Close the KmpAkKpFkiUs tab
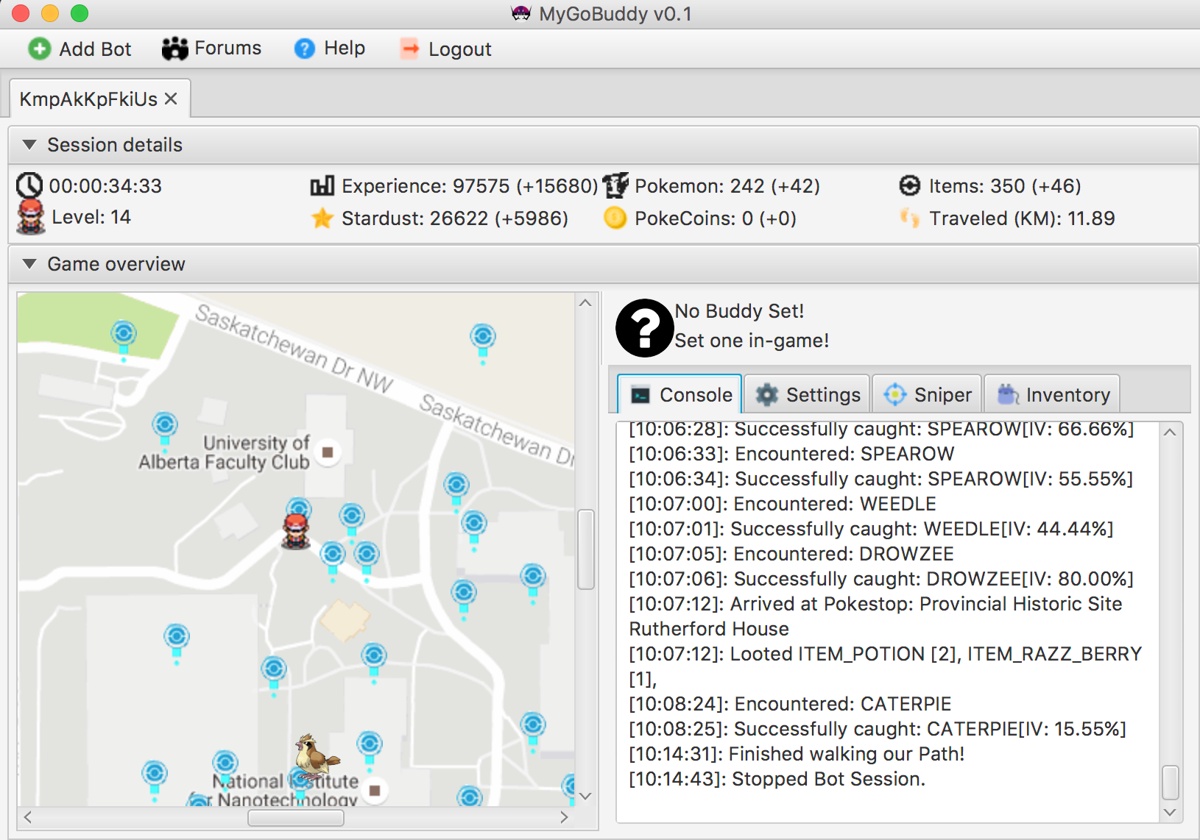 click(x=171, y=99)
